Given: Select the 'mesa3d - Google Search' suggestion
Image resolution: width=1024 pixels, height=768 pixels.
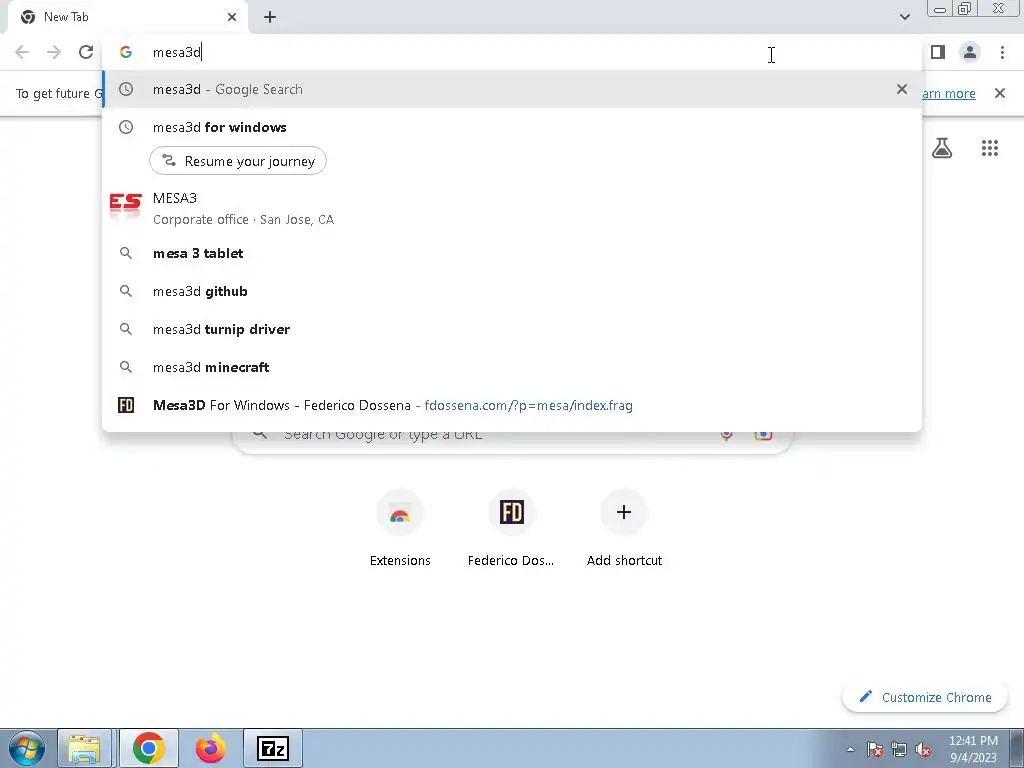Looking at the screenshot, I should coord(512,89).
